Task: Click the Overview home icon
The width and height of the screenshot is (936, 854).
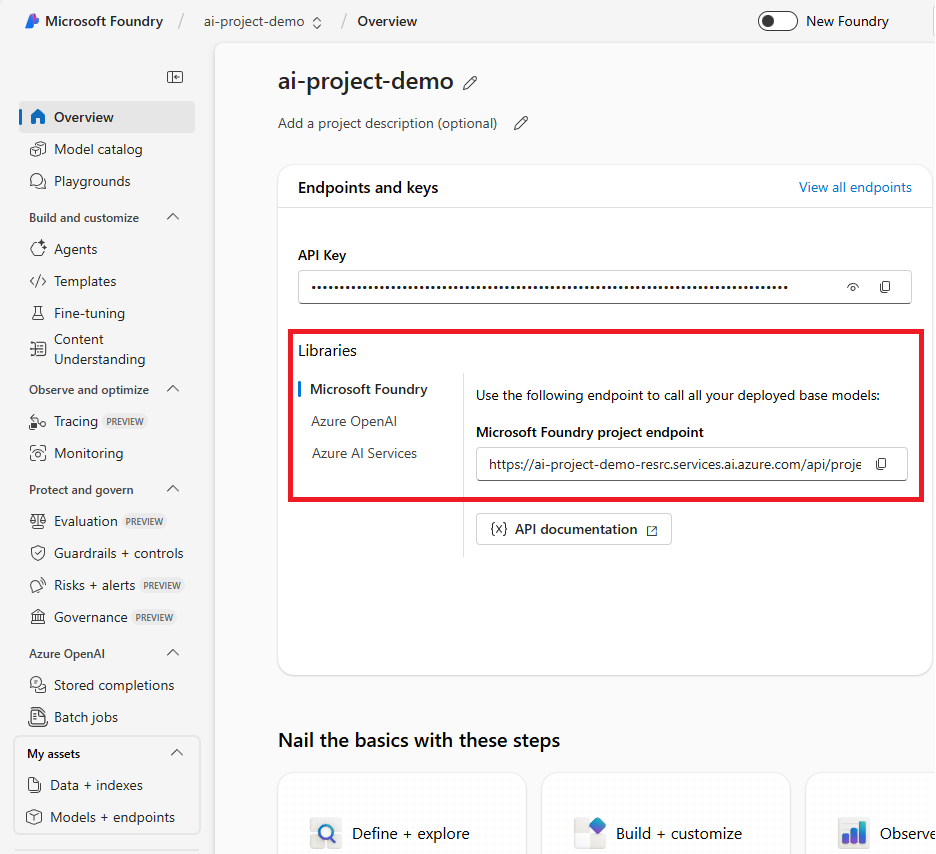Action: [x=38, y=117]
